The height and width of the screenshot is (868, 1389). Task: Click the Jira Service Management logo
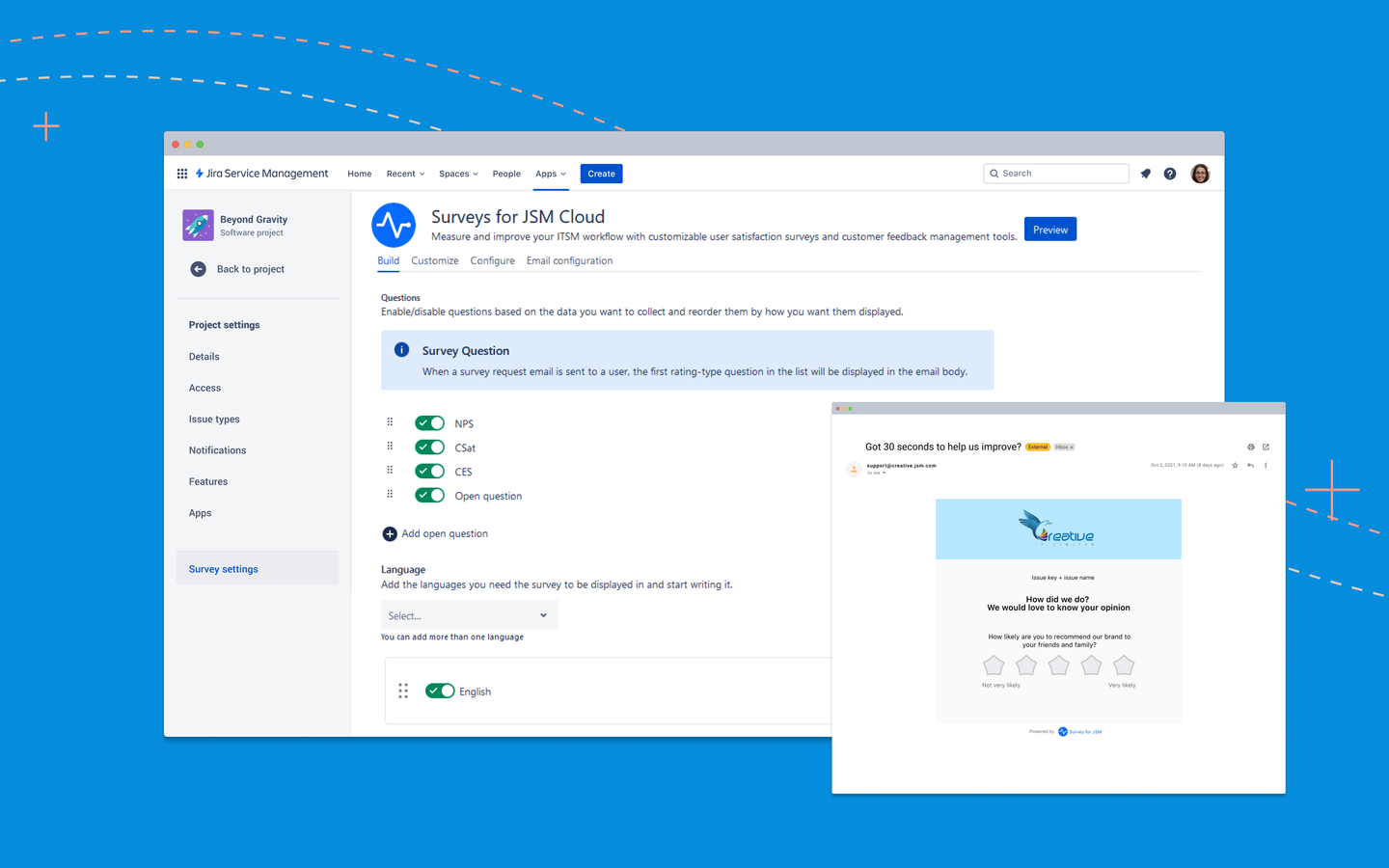pos(261,174)
